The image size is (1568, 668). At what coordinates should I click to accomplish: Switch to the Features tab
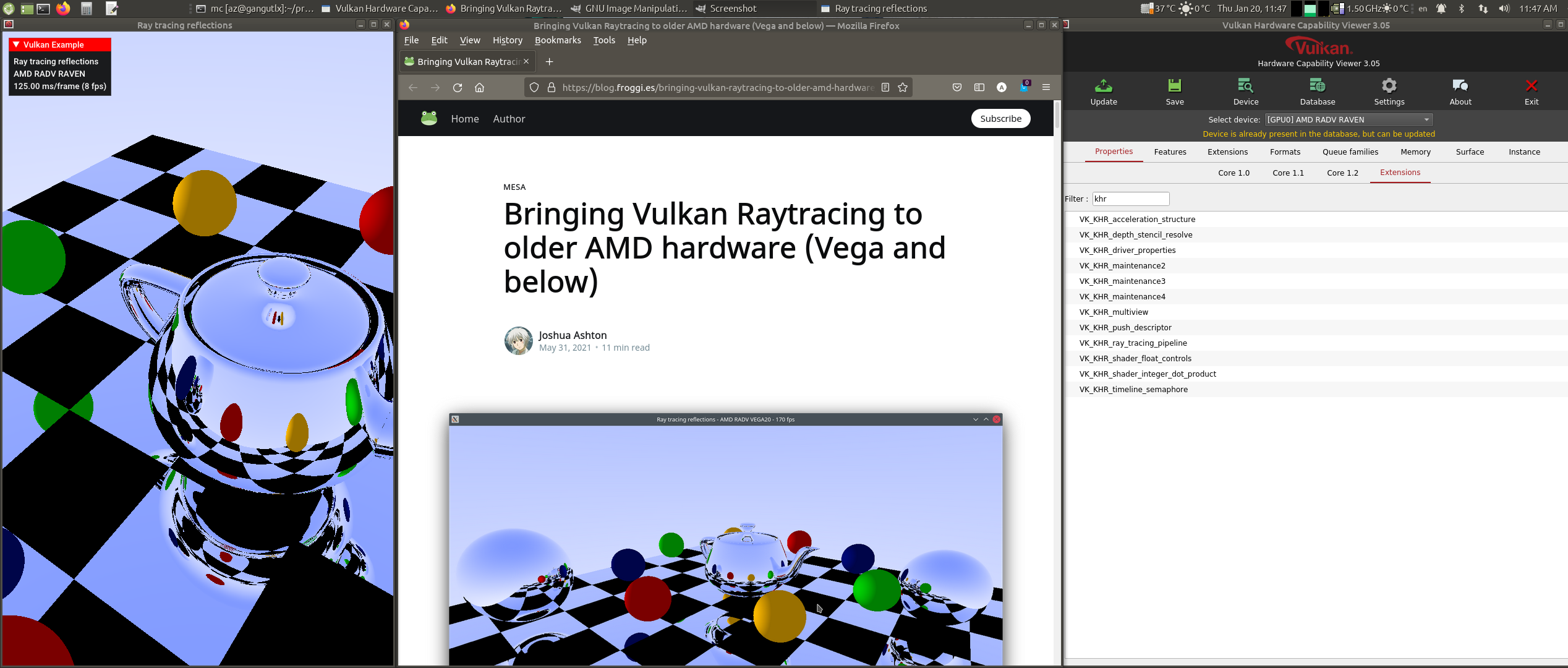[x=1170, y=152]
